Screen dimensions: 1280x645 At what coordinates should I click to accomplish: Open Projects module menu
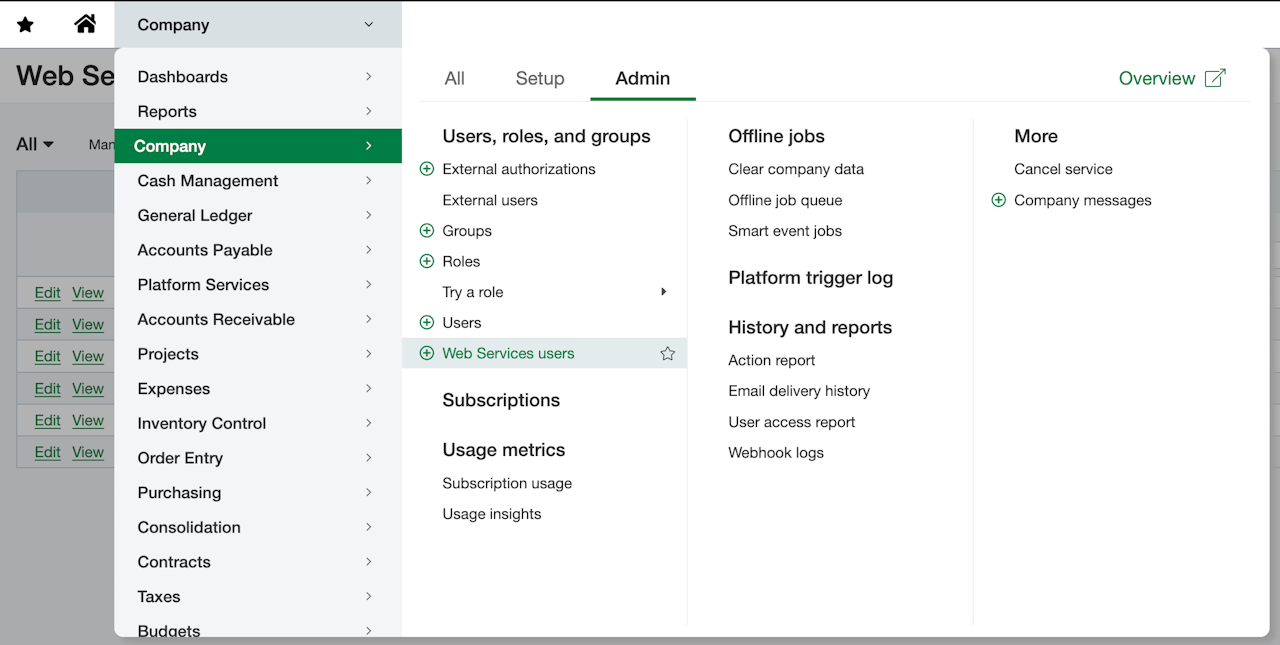[258, 354]
